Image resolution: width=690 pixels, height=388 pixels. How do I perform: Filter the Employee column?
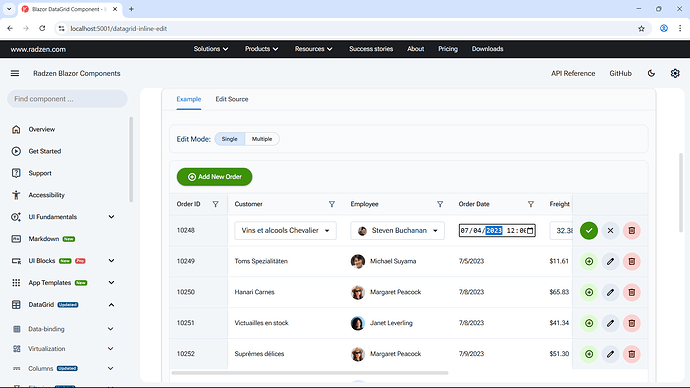pos(440,204)
